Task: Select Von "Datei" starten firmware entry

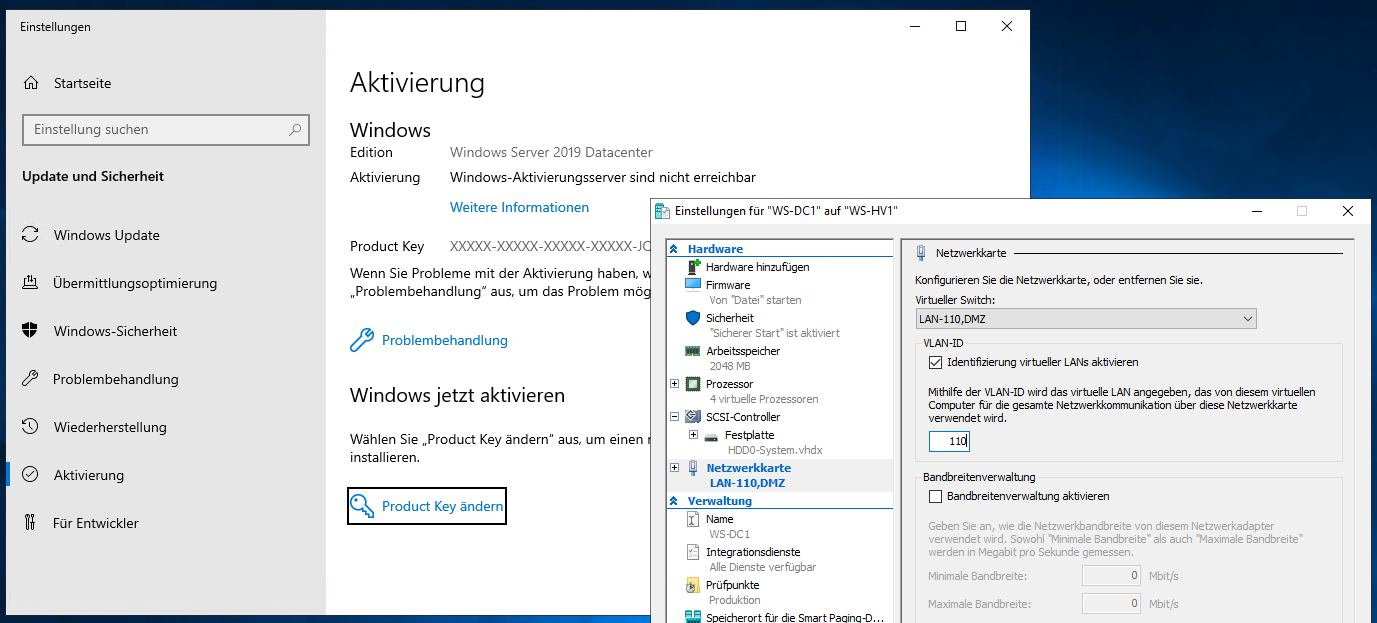Action: pyautogui.click(x=755, y=300)
